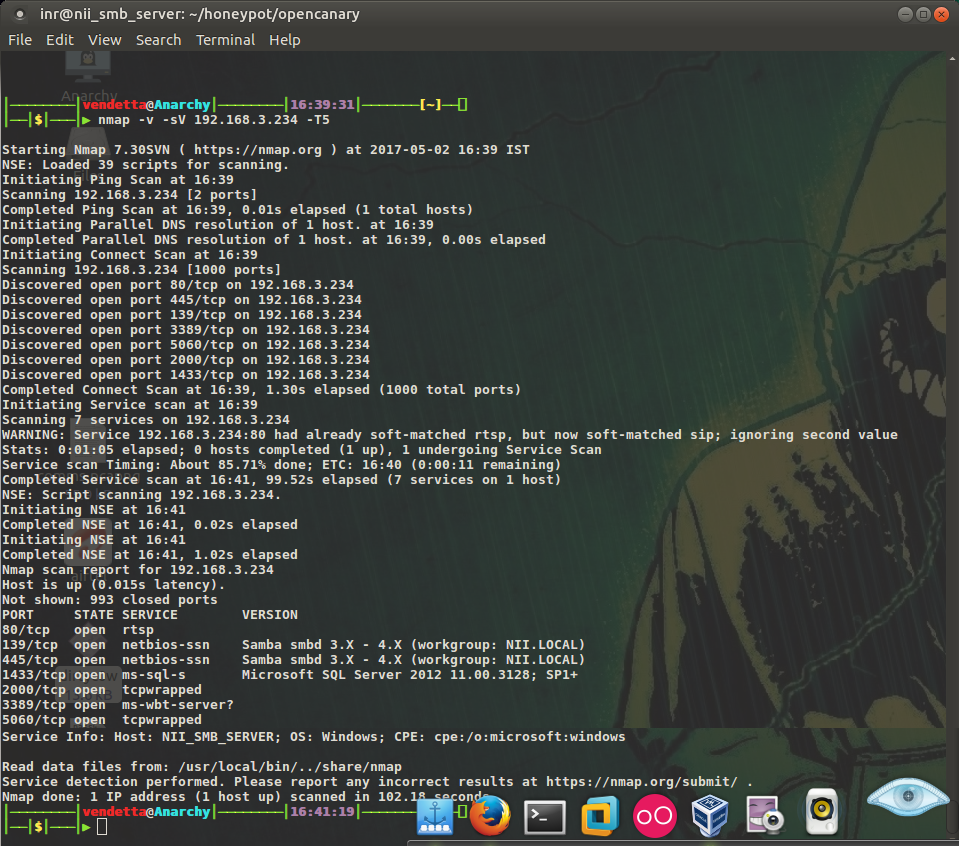Close the terminal window
Viewport: 960px width, 854px height.
942,14
